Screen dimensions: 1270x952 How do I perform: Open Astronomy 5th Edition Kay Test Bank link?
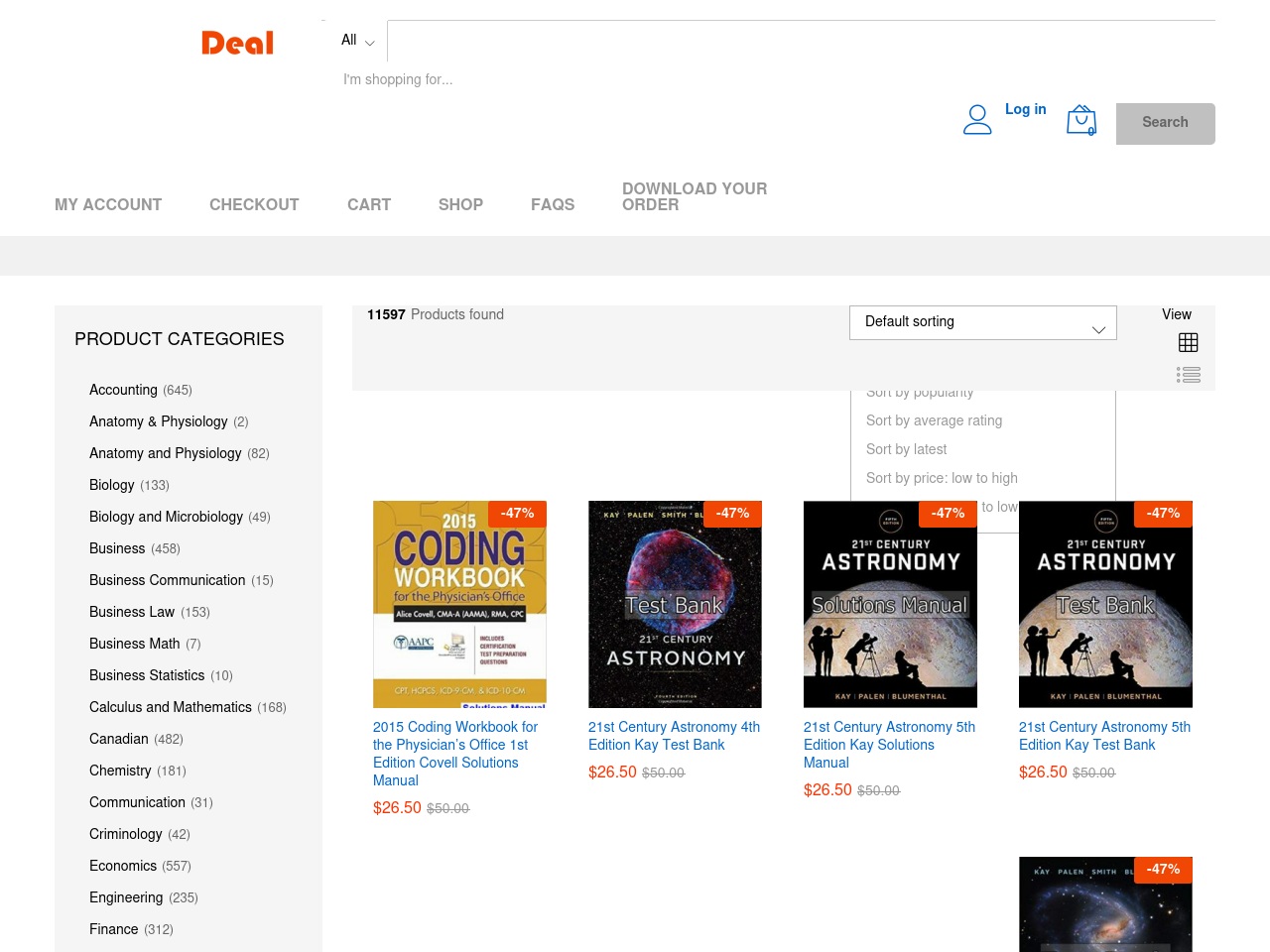1104,736
